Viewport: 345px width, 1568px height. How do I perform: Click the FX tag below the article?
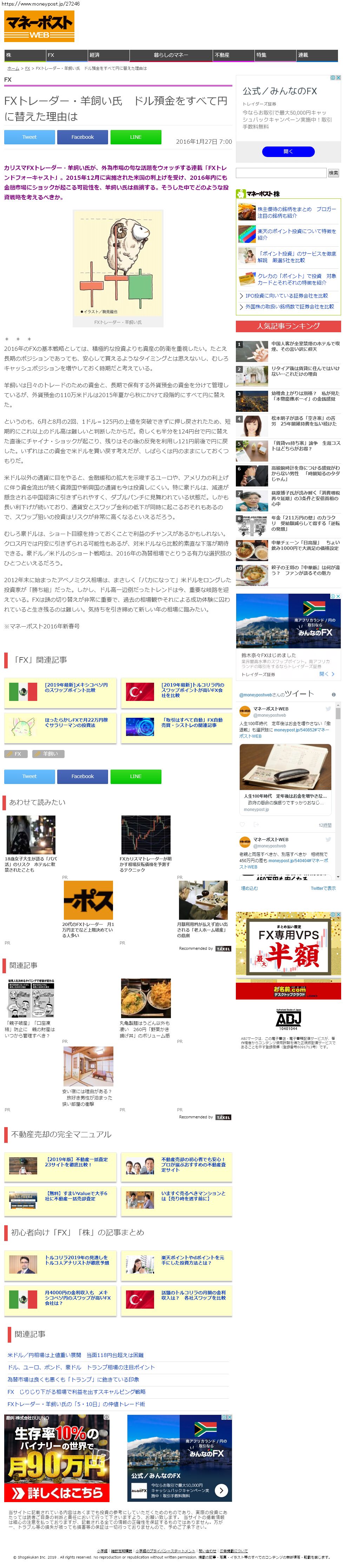[16, 754]
